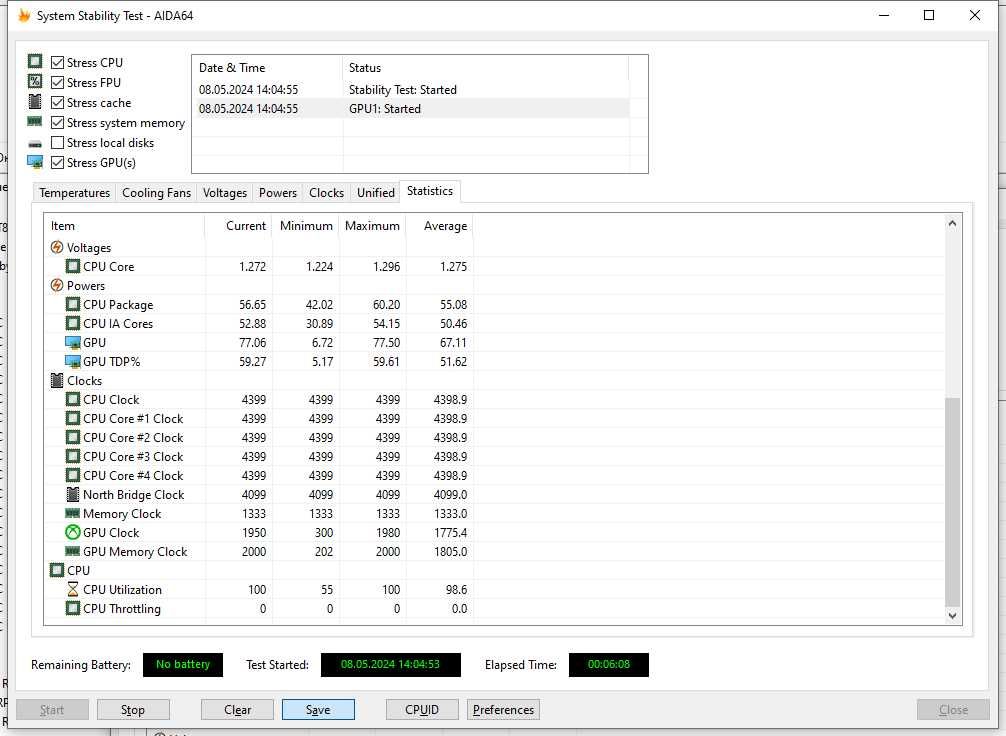Image resolution: width=1006 pixels, height=736 pixels.
Task: Click the CPU Utilization hourglass icon
Action: (x=73, y=589)
